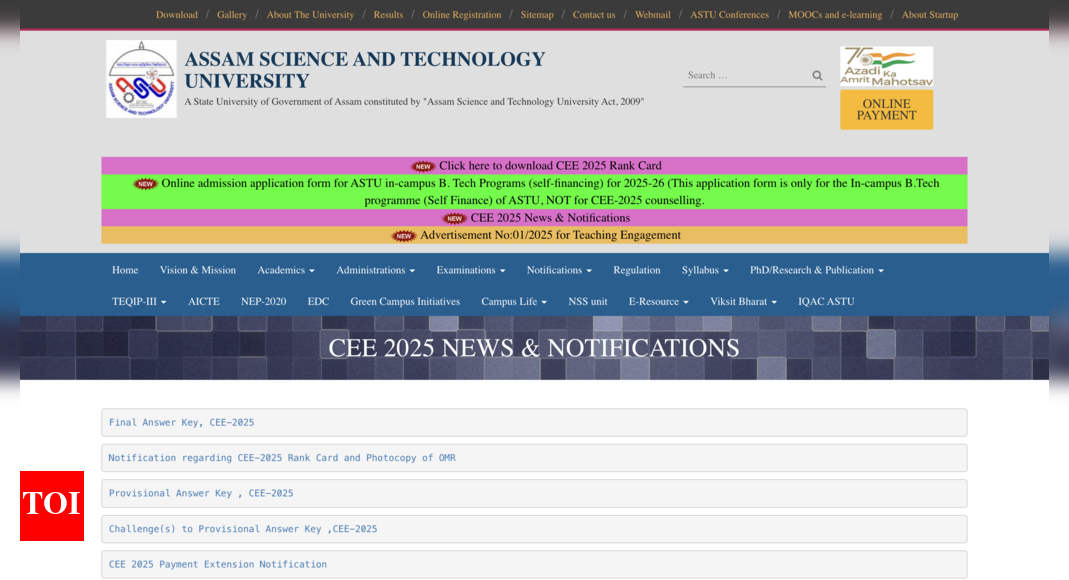
Task: Open the Final Answer Key, CEE-2025 link
Action: click(x=181, y=422)
